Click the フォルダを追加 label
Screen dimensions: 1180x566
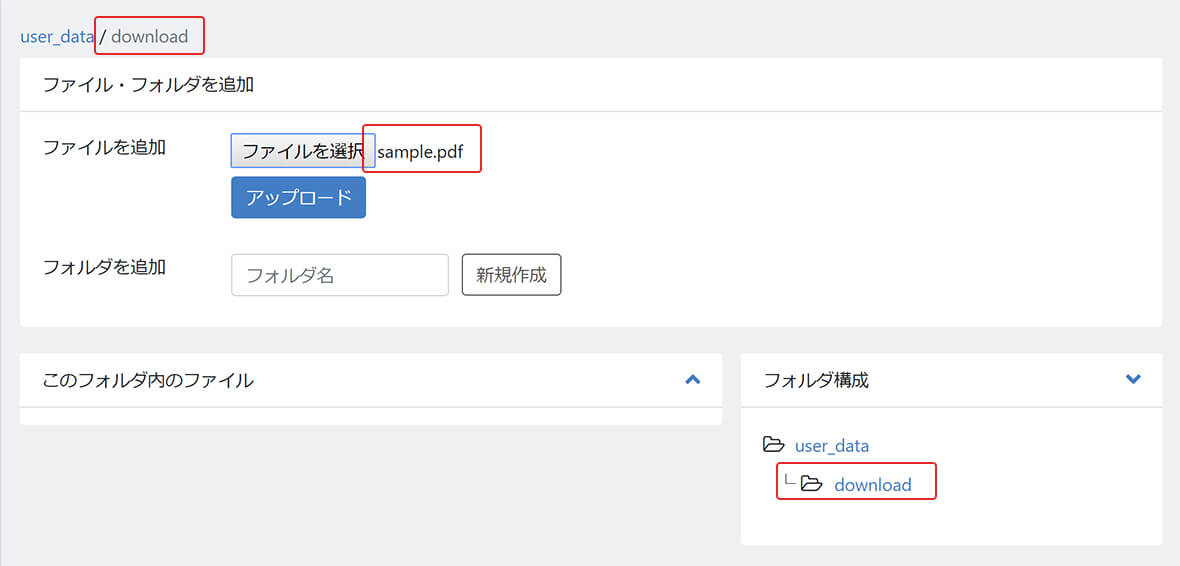104,266
